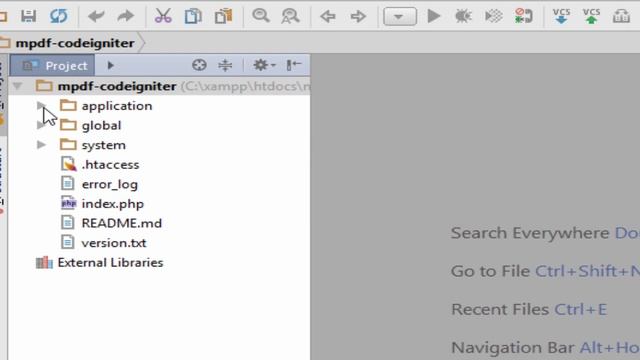The image size is (640, 360).
Task: Select the Project view tab
Action: pos(53,65)
